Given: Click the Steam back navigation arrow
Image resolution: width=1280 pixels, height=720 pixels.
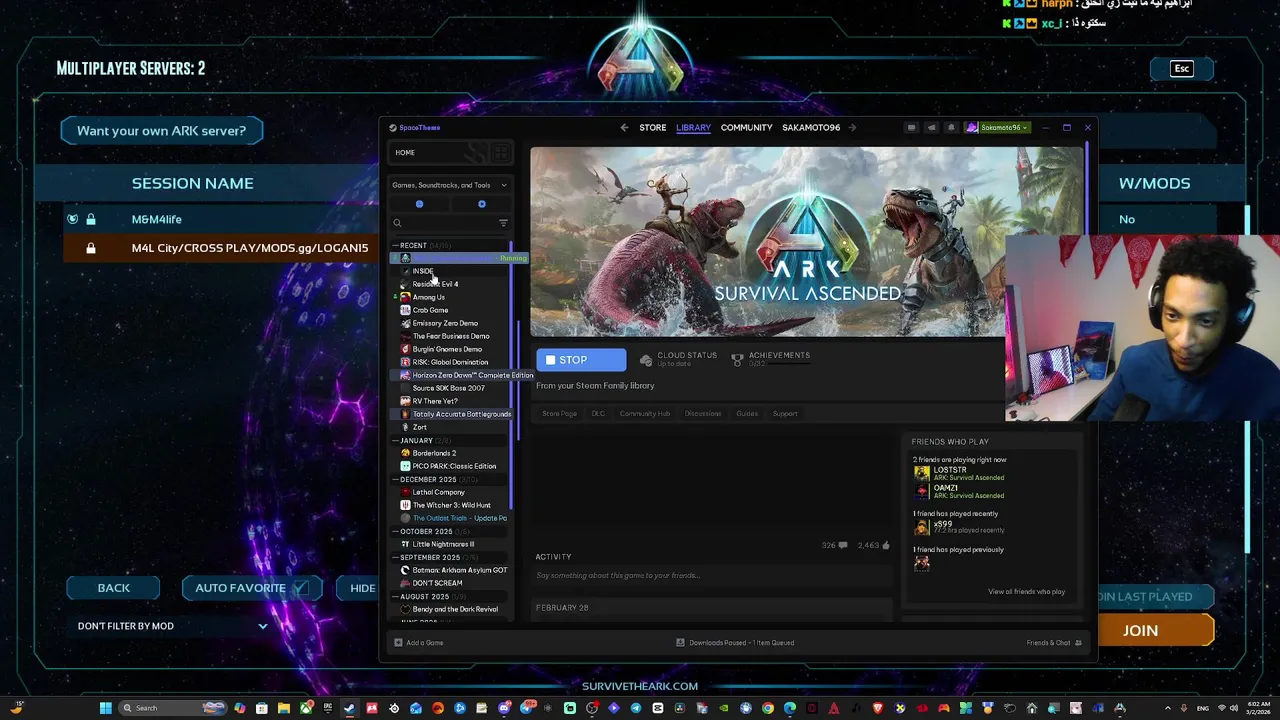Looking at the screenshot, I should 624,127.
